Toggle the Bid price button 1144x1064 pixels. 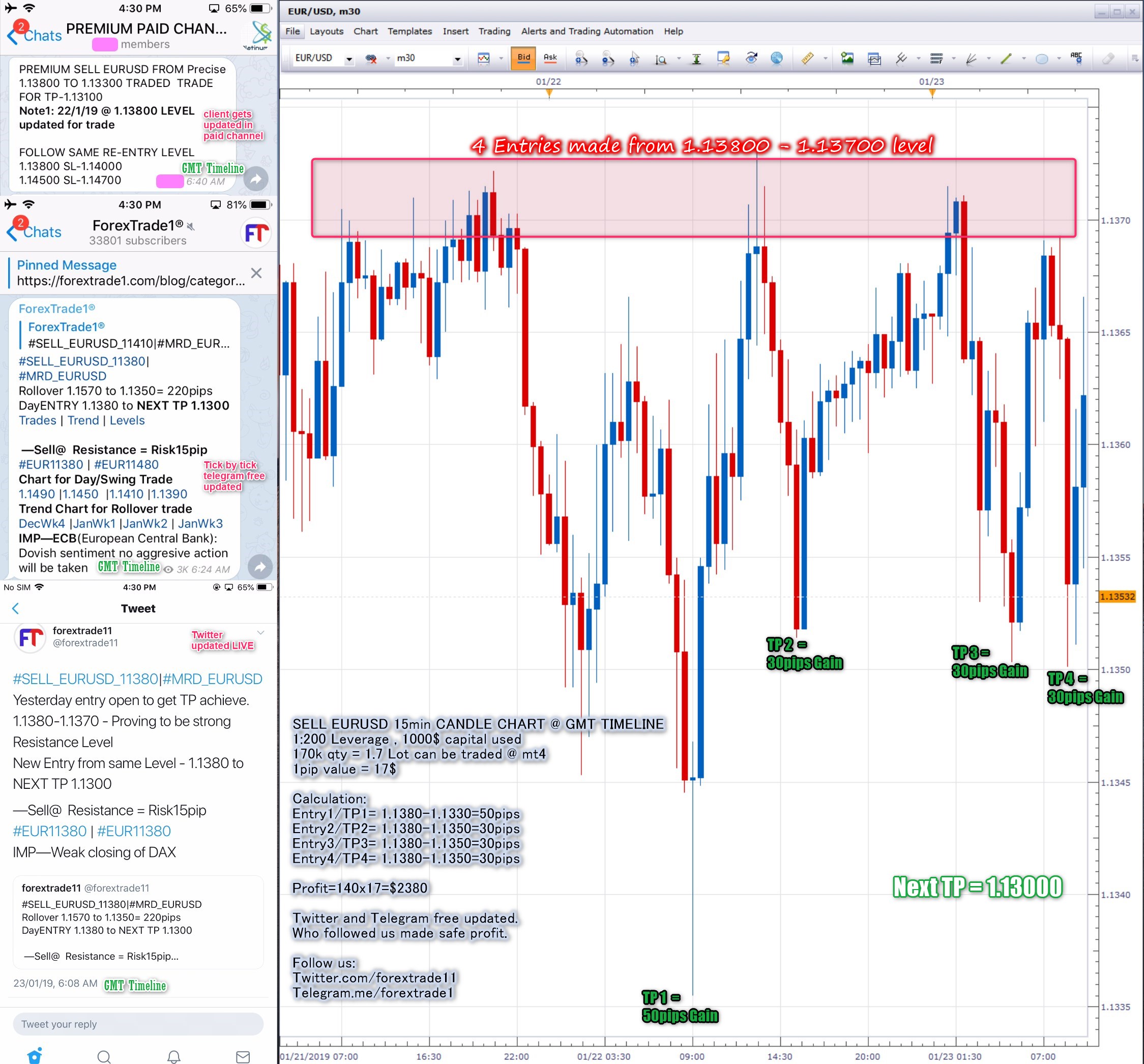(x=523, y=57)
